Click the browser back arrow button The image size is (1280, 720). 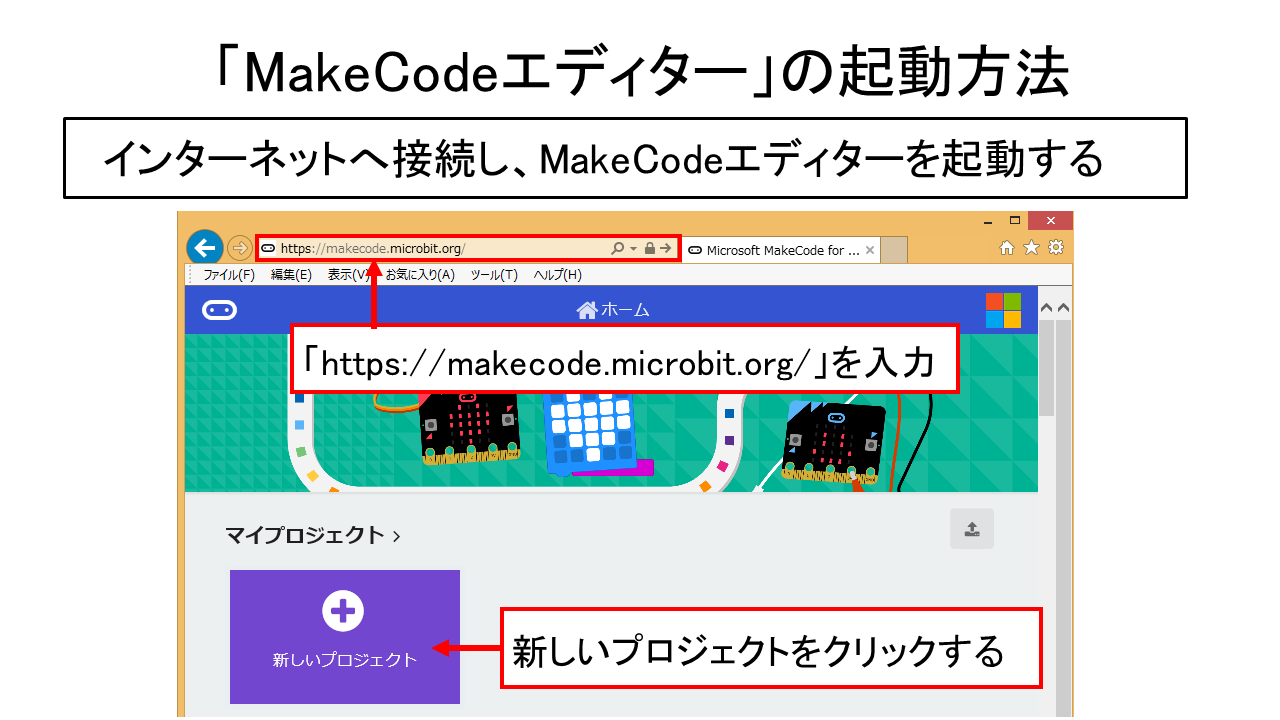point(205,247)
